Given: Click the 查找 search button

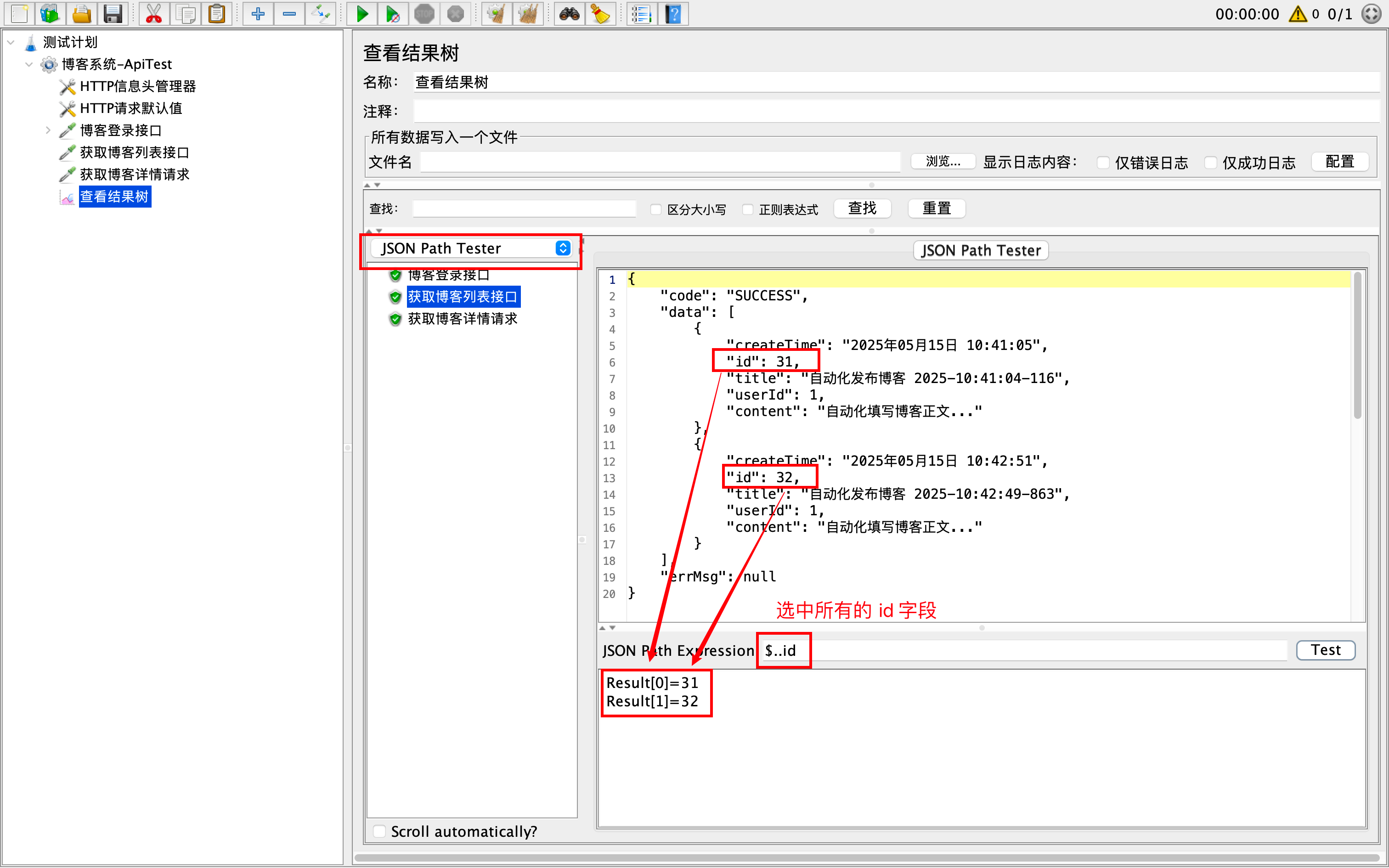Looking at the screenshot, I should (x=862, y=209).
